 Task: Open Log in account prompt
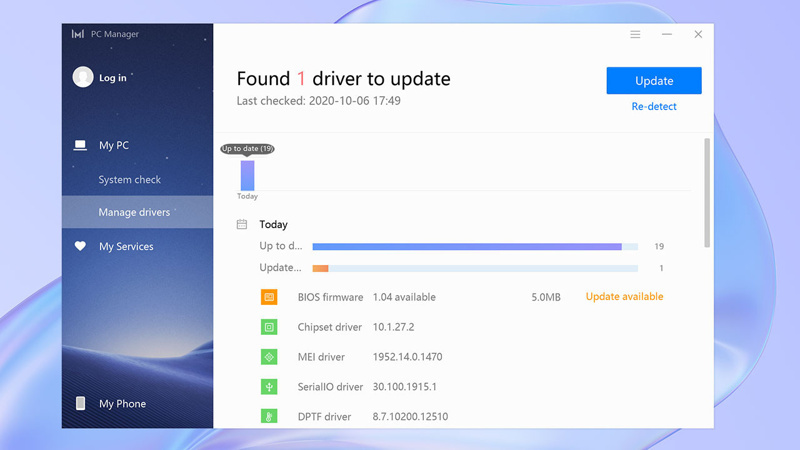coord(112,78)
